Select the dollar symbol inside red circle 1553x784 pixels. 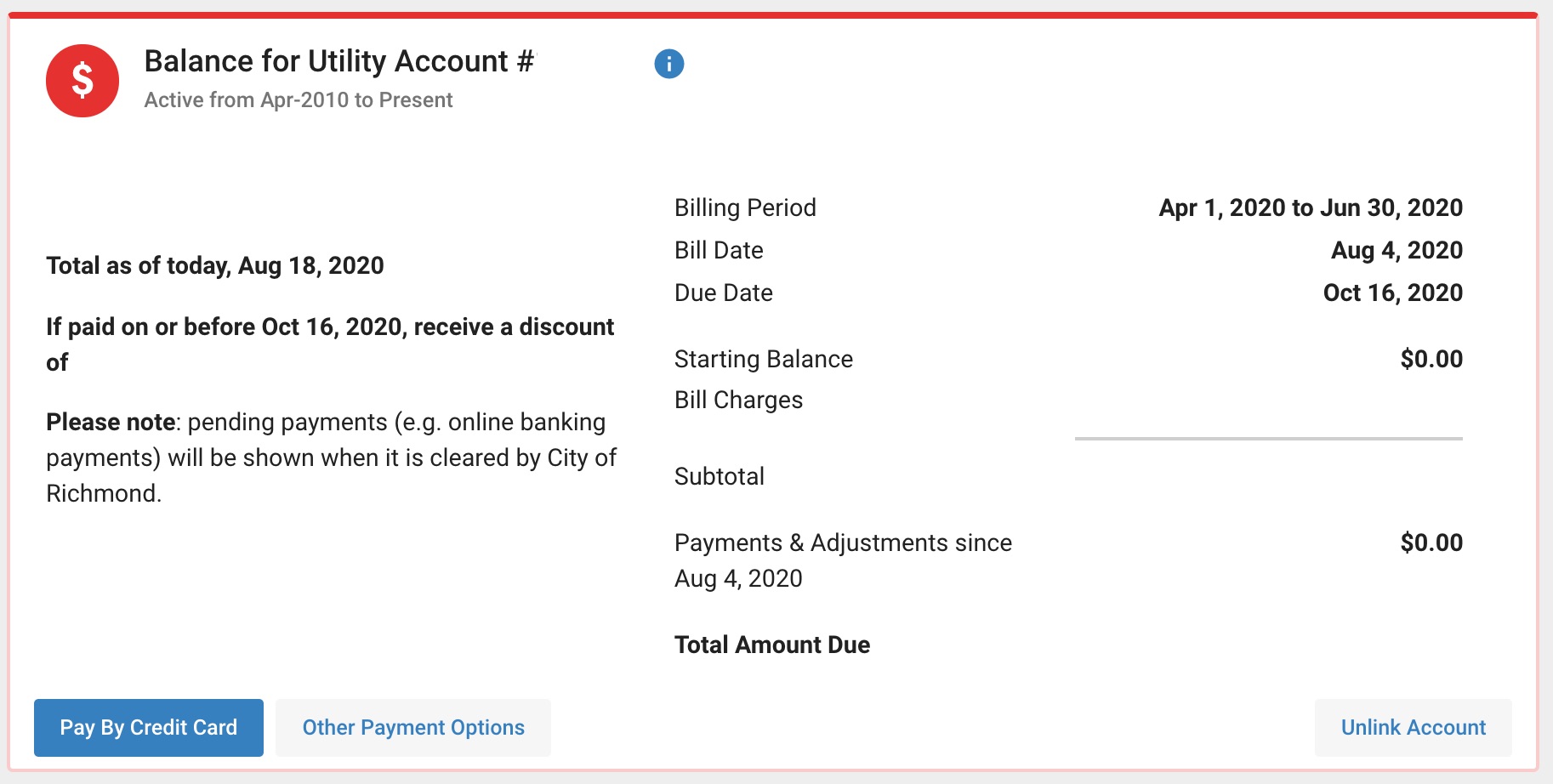tap(82, 79)
